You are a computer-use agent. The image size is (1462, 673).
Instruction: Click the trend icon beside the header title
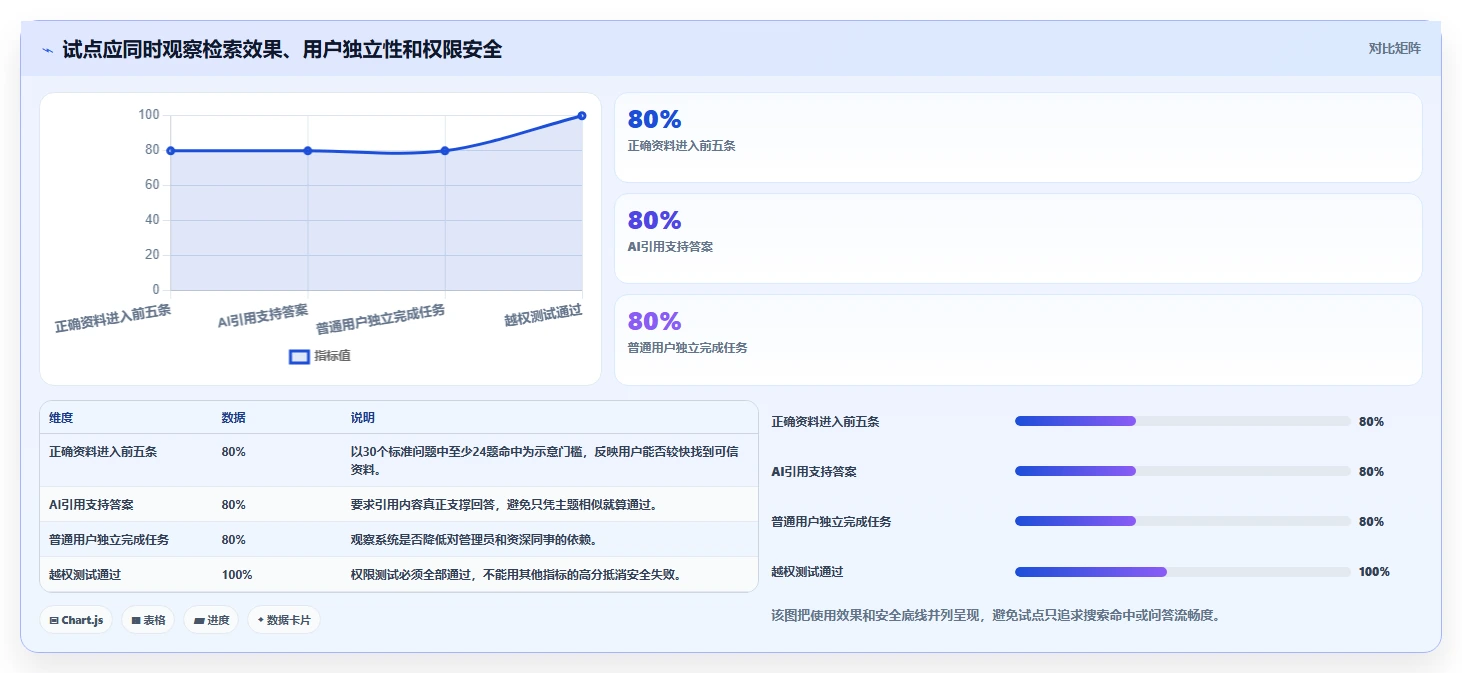tap(48, 50)
